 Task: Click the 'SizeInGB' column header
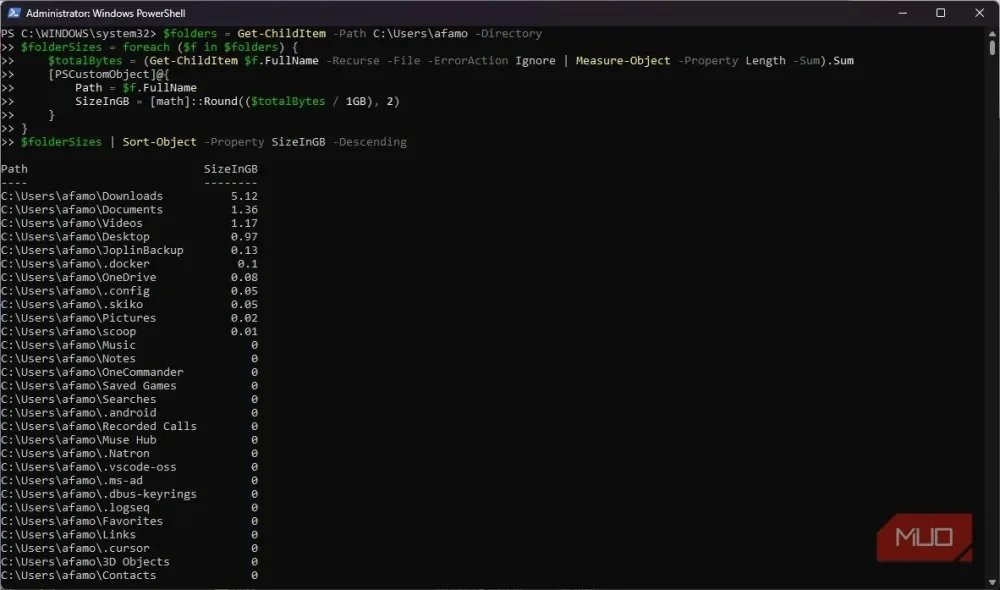pos(231,169)
